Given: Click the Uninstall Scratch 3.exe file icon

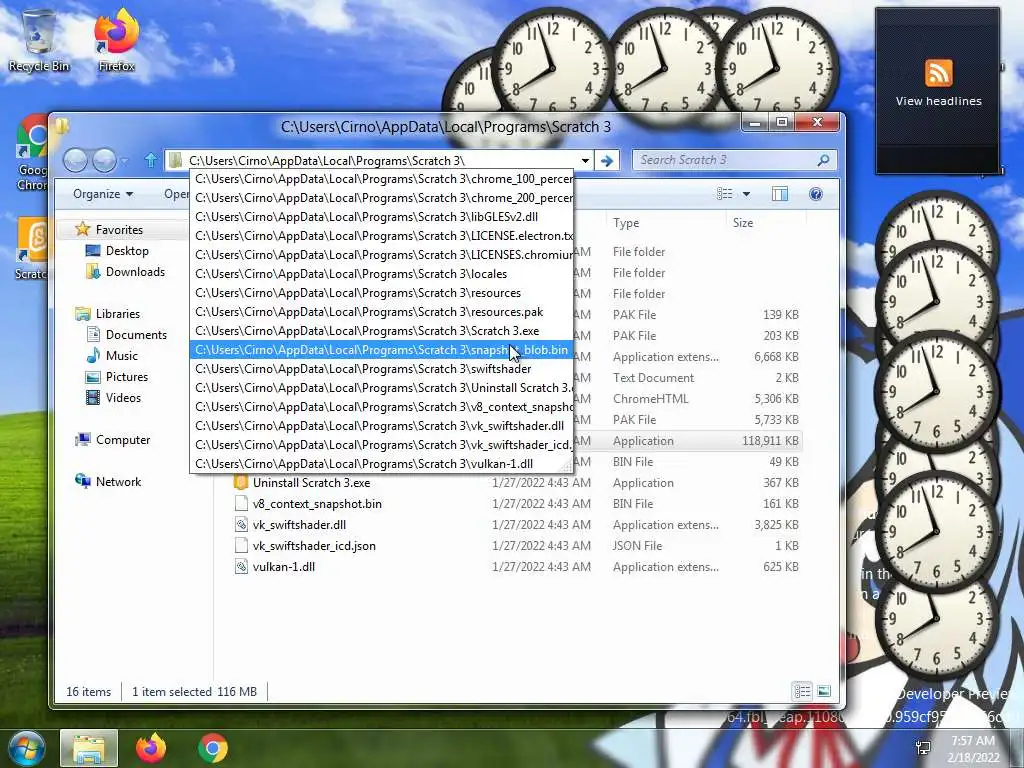Looking at the screenshot, I should (x=241, y=483).
